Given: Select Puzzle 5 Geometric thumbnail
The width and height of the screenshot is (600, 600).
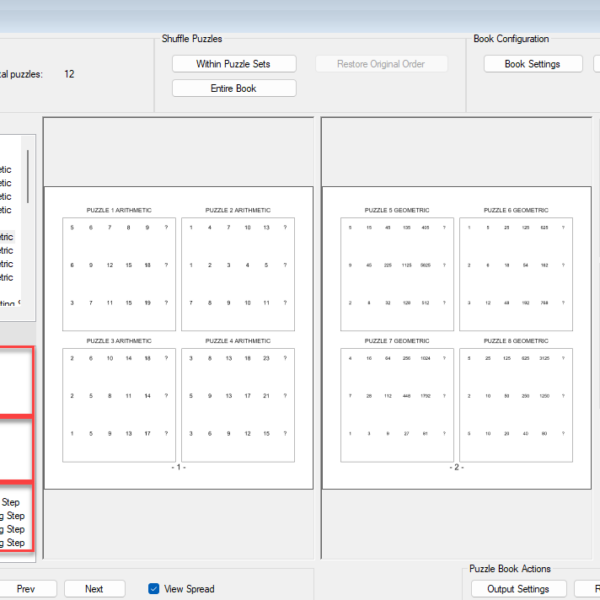Looking at the screenshot, I should tap(397, 274).
